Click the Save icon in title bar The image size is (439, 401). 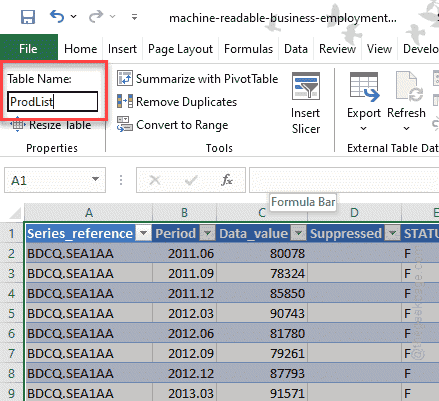[x=28, y=17]
